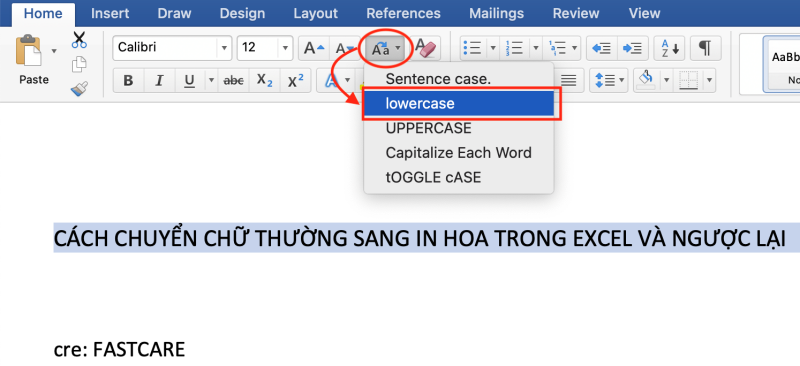This screenshot has width=800, height=366.
Task: Expand bullet list style arrow
Action: tap(493, 48)
